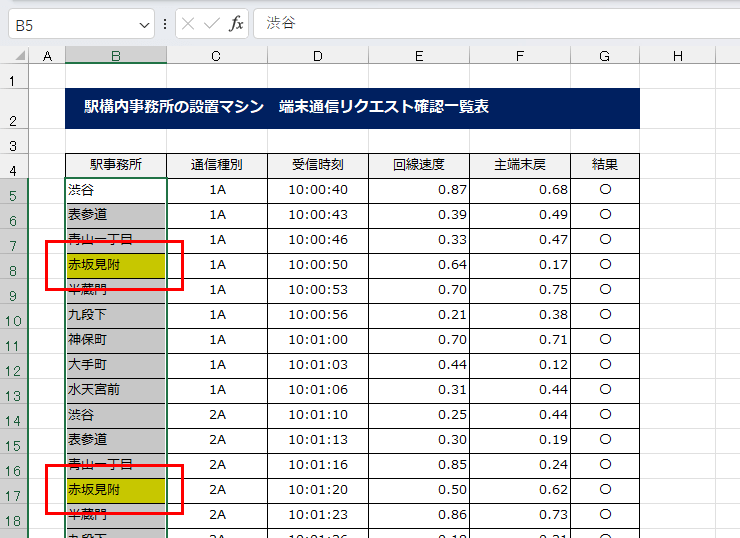Click the 駅事務所 header cell
Screen dimensions: 740x538
click(x=116, y=165)
